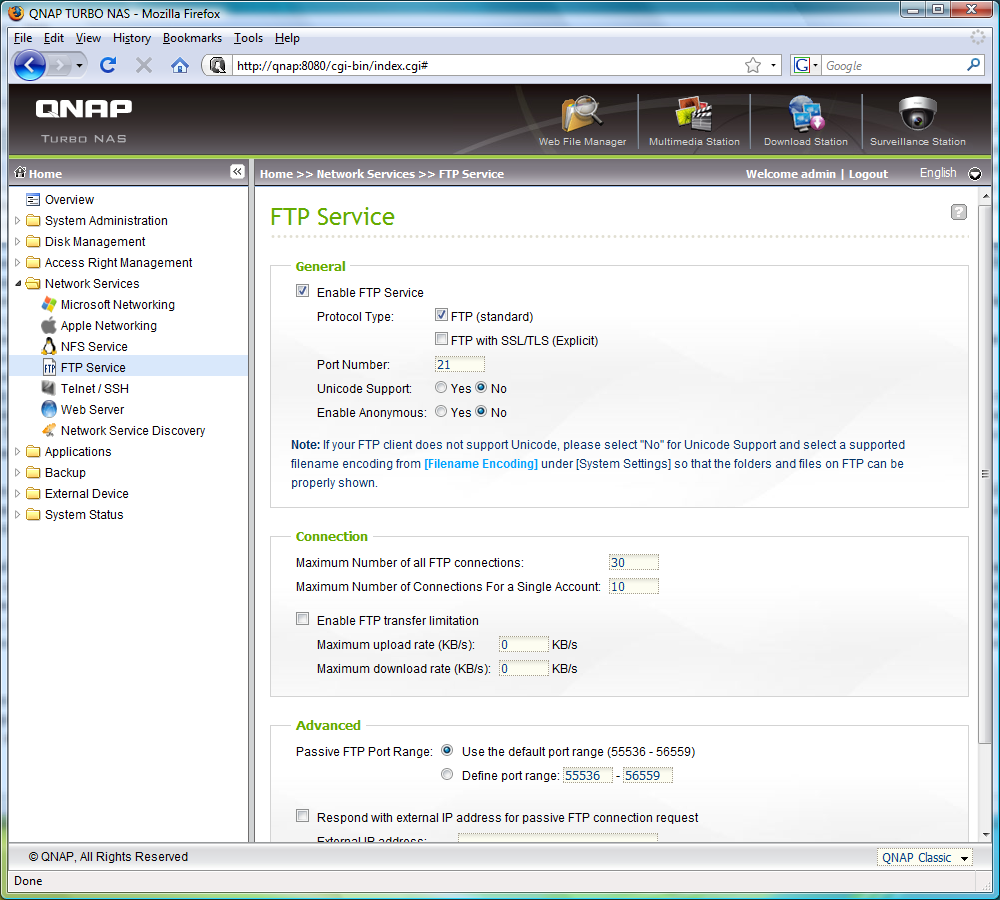The height and width of the screenshot is (900, 1000).
Task: Expand Applications folder
Action: click(18, 451)
